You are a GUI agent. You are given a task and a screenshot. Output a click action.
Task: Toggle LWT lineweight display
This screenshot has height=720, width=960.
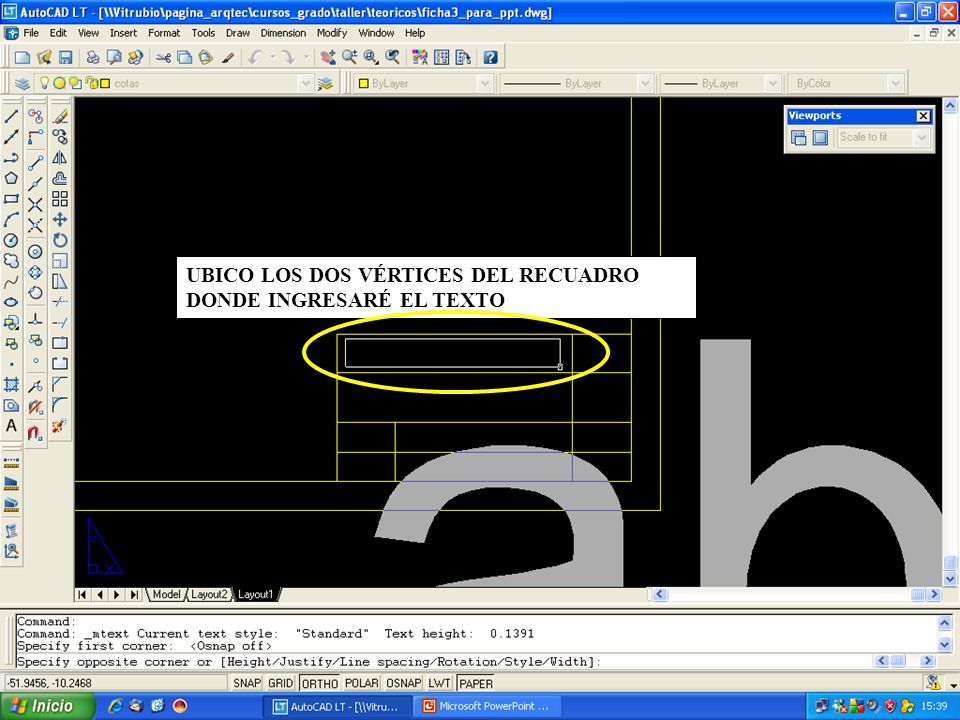click(439, 683)
